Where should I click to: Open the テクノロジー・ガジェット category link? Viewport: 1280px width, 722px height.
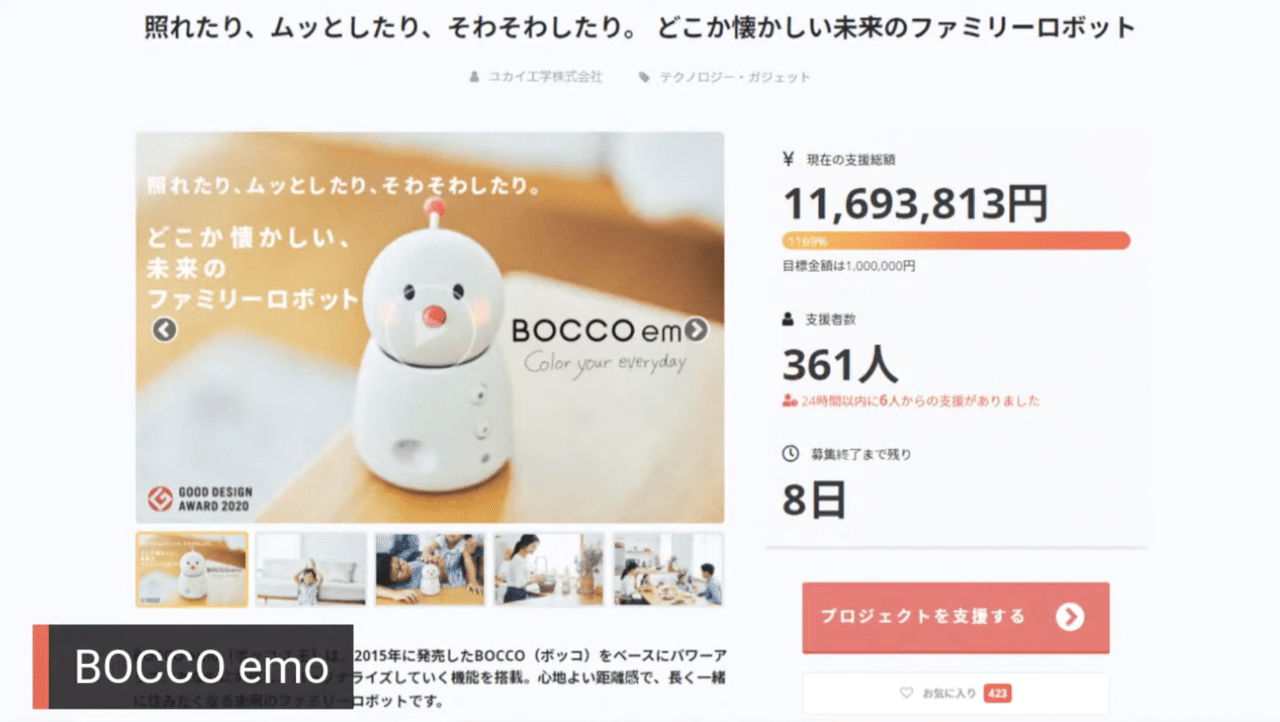[735, 77]
